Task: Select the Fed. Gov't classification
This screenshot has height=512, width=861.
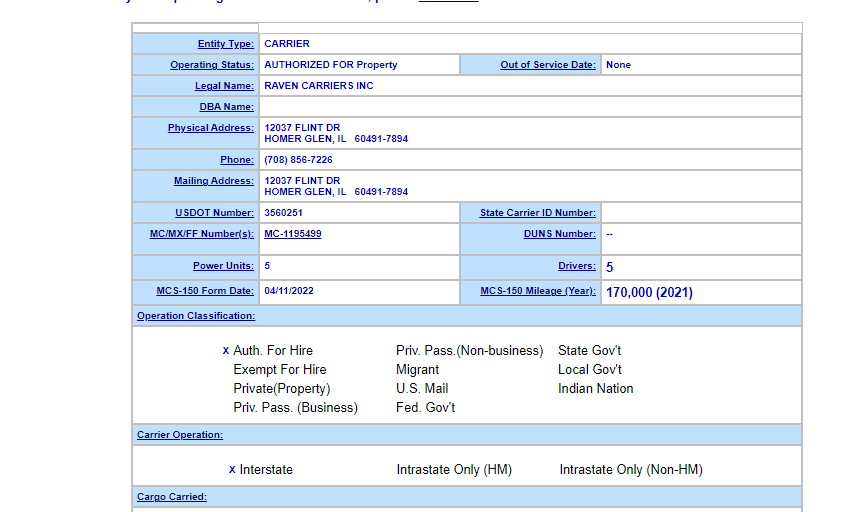Action: pos(426,408)
